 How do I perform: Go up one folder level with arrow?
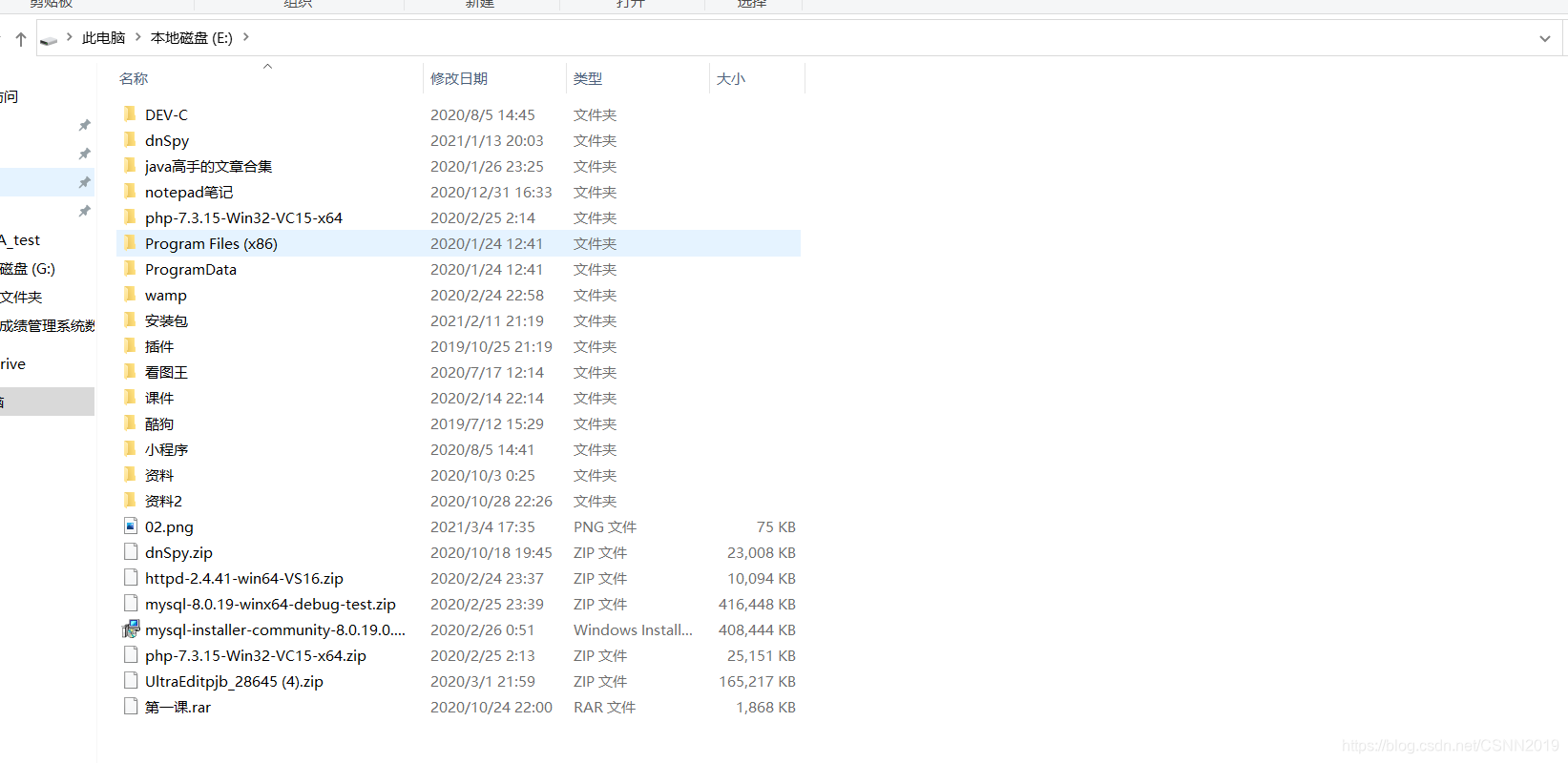[20, 39]
